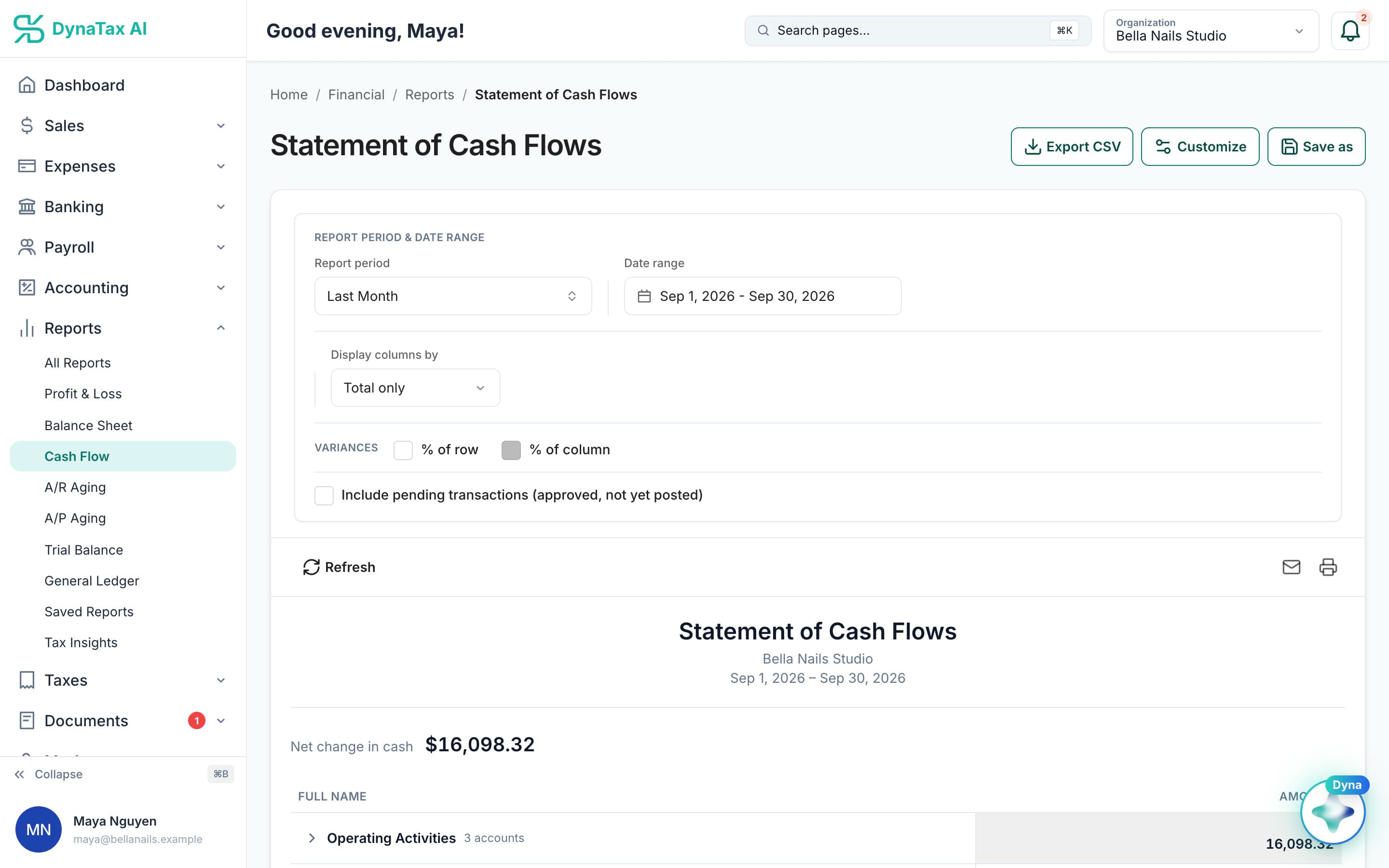1389x868 pixels.
Task: Click the Payroll people icon
Action: click(27, 247)
